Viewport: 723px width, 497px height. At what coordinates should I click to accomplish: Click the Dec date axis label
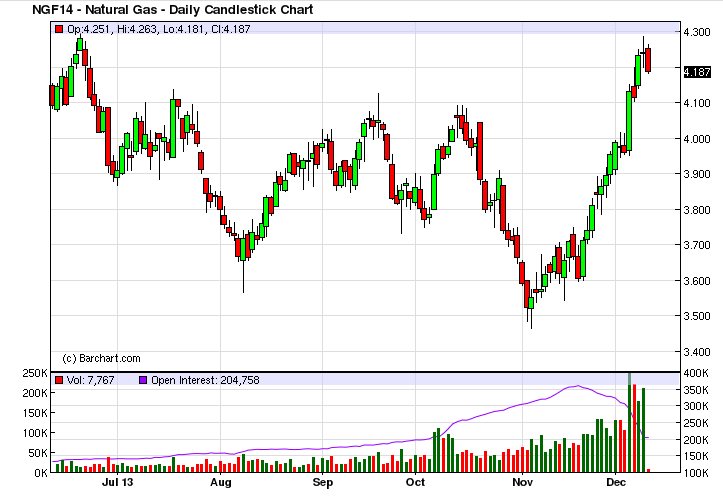pos(616,482)
